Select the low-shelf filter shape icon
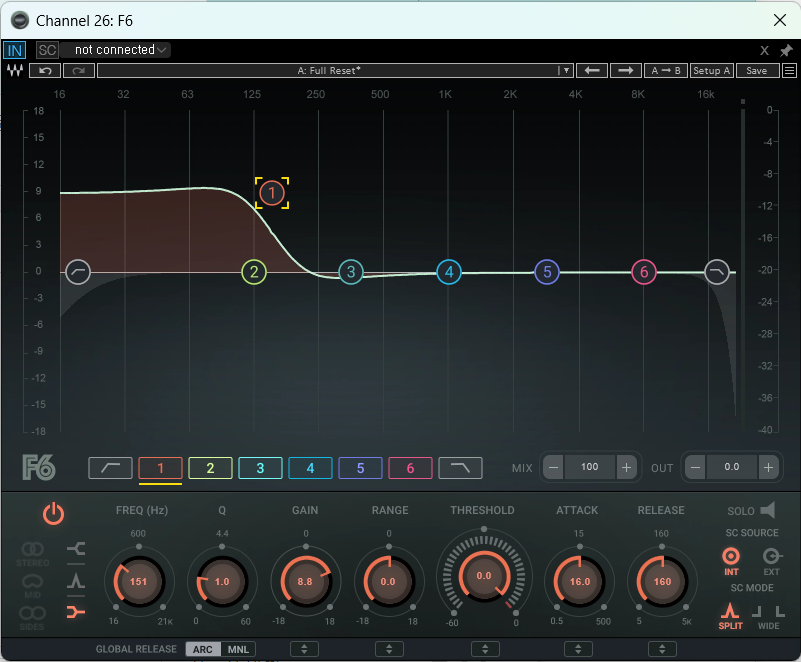801x662 pixels. click(x=74, y=612)
